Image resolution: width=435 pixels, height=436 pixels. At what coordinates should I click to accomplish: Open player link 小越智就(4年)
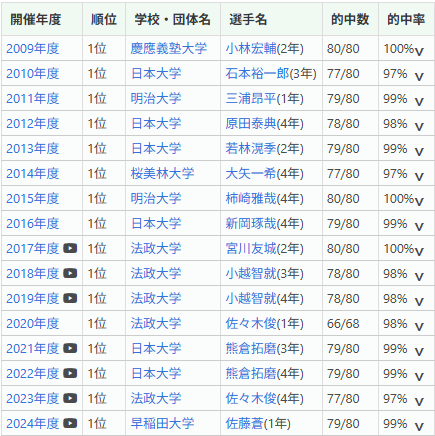click(264, 299)
